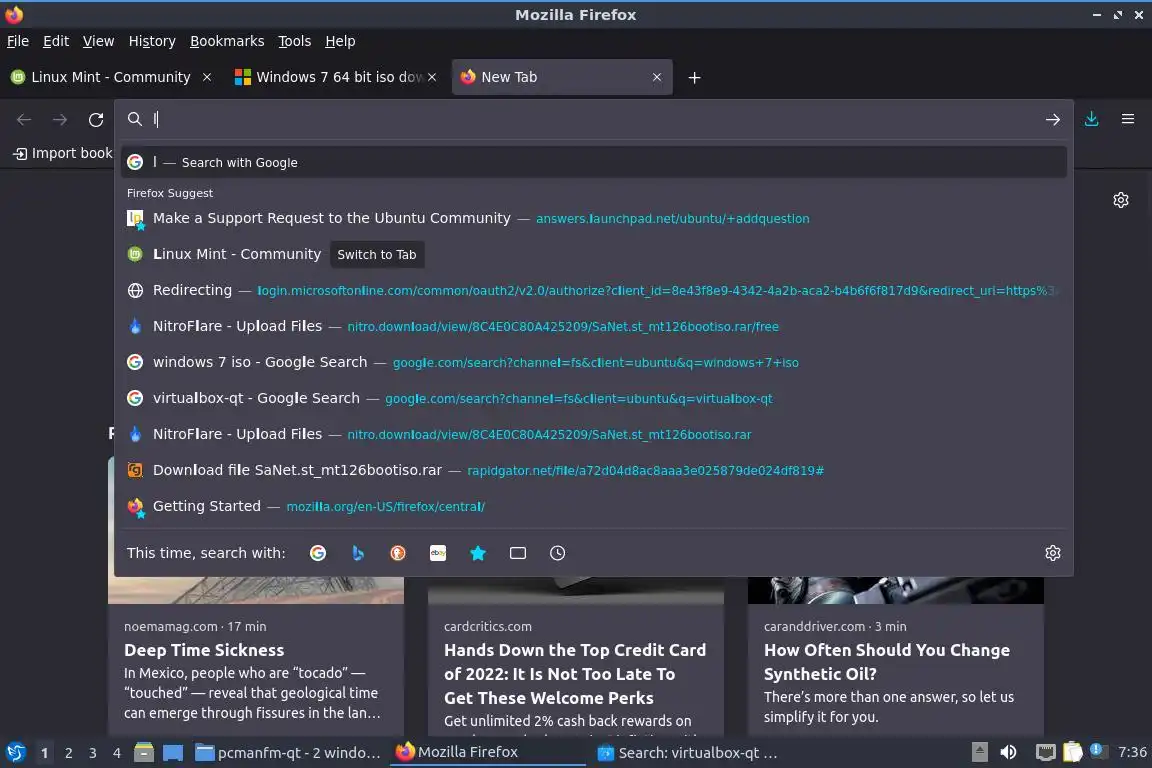Switch to virtual desktop 3
1152x768 pixels.
(93, 753)
